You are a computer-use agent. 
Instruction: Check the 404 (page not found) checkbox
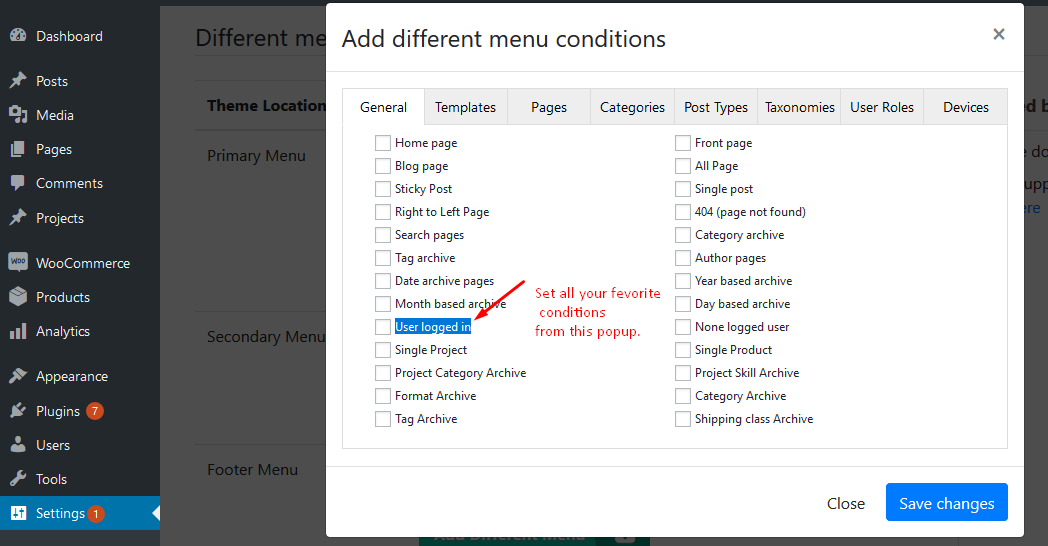coord(682,212)
